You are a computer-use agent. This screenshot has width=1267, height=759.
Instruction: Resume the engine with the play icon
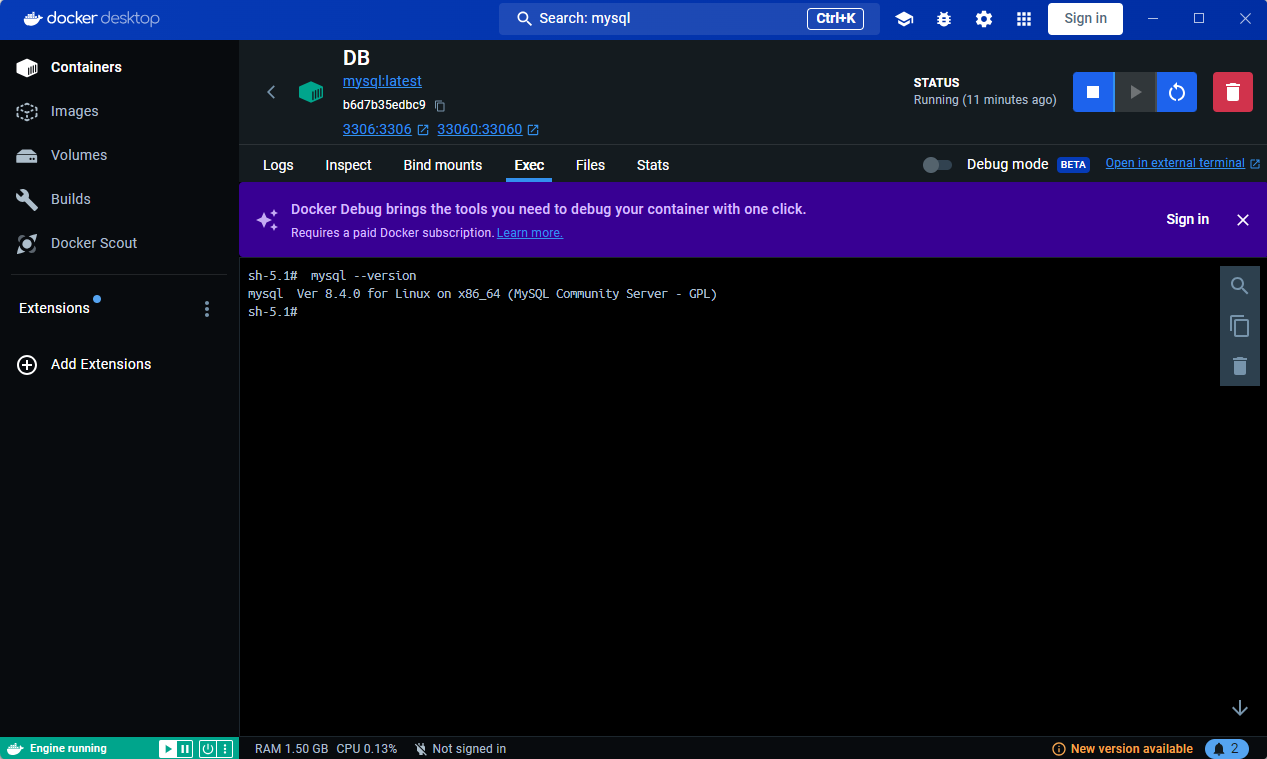[x=168, y=748]
